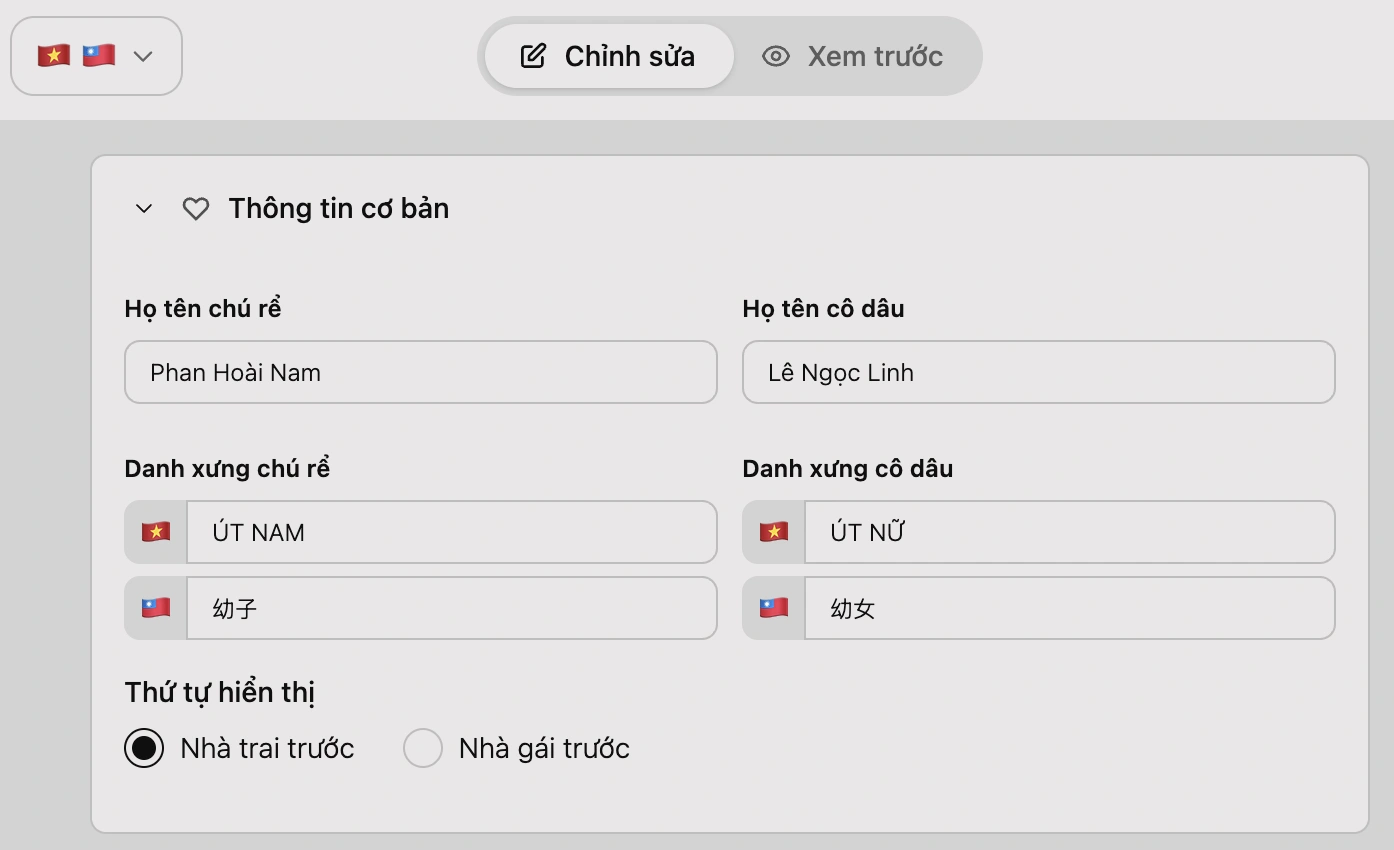The height and width of the screenshot is (850, 1394).
Task: Click the Vietnam flag beside ÚT NỮ field
Action: 772,532
